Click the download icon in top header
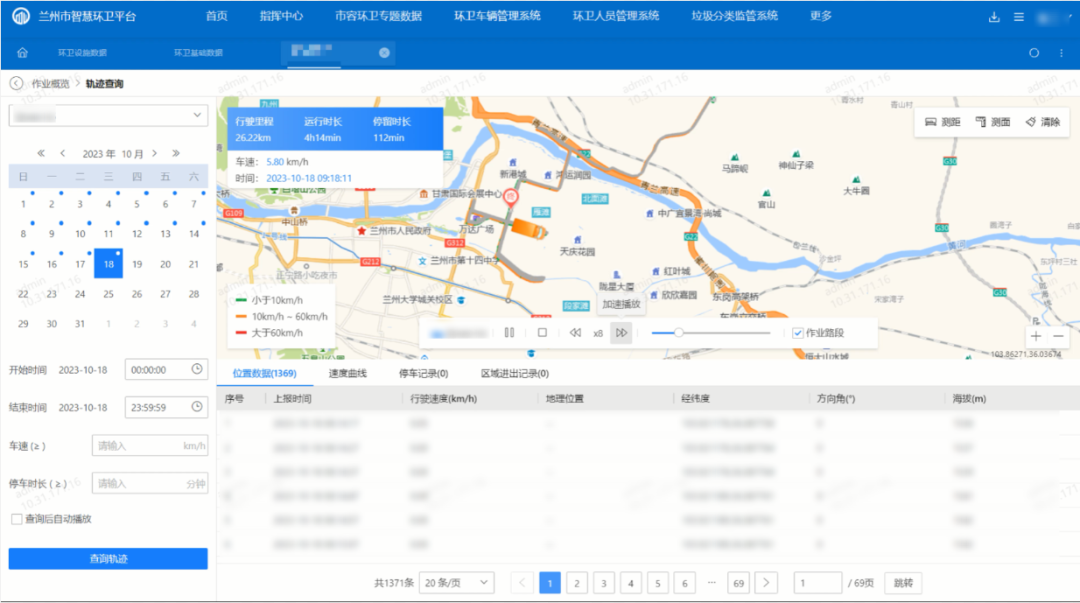 click(x=994, y=17)
